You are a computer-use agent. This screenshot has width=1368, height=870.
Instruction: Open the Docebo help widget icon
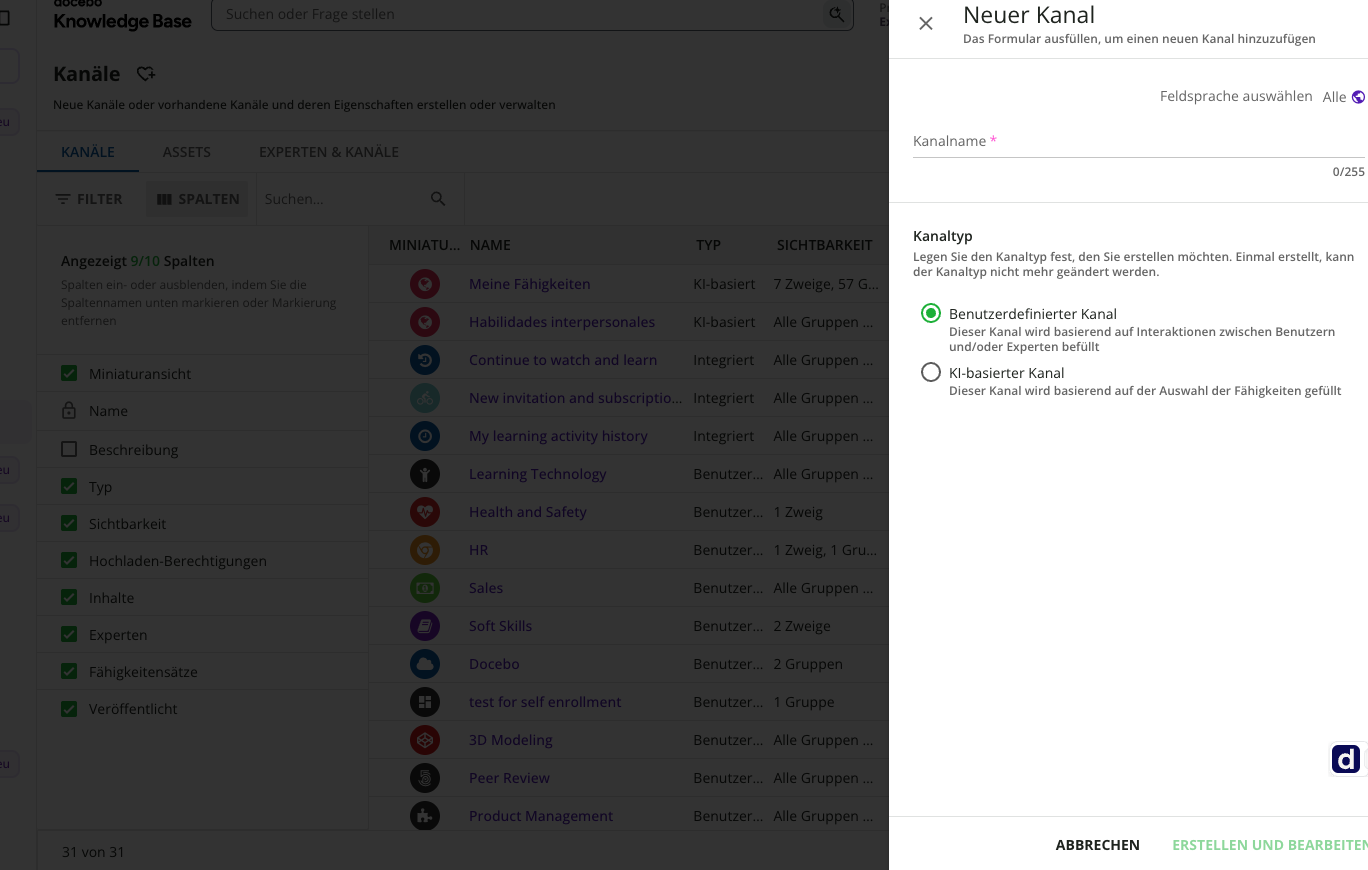tap(1346, 760)
